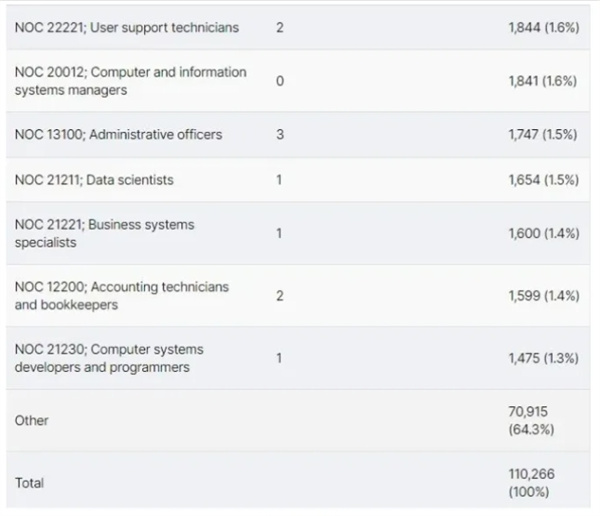Select NOC 12200 Accounting technicians and bookkeepers
The height and width of the screenshot is (516, 600).
[x=122, y=296]
